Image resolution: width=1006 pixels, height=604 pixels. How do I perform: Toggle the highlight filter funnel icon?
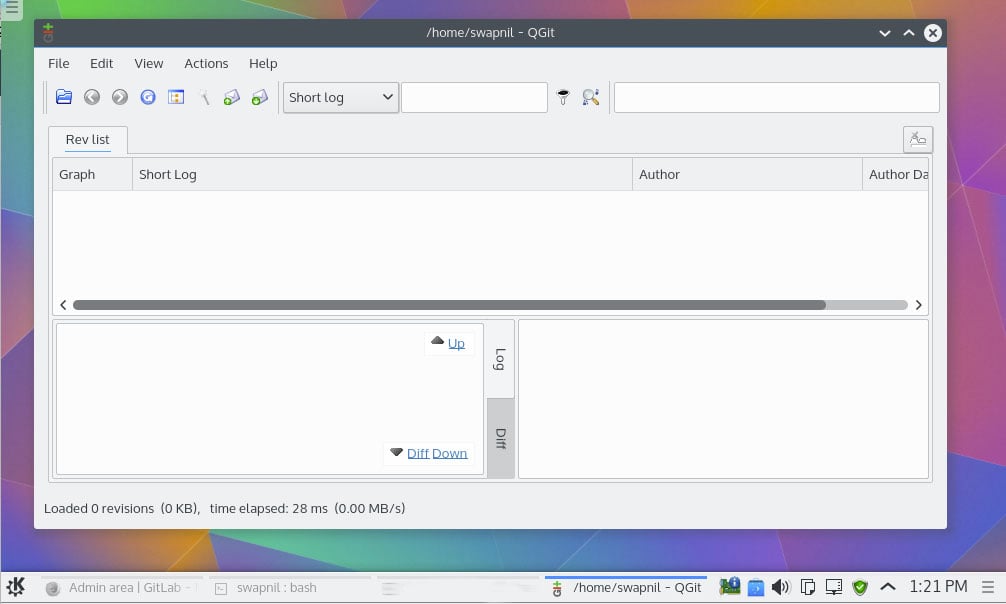point(563,97)
